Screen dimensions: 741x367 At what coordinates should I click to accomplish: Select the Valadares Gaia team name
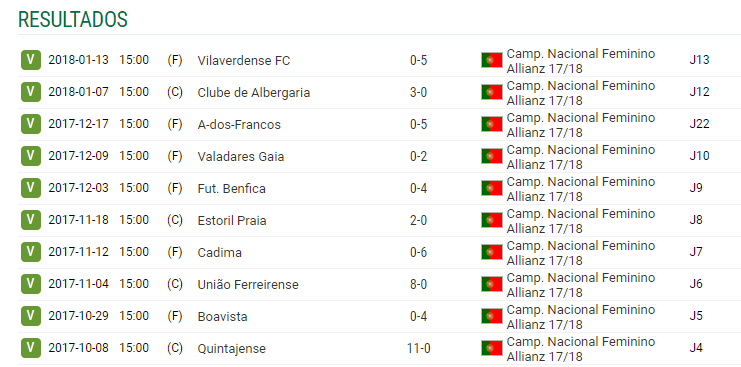click(241, 157)
